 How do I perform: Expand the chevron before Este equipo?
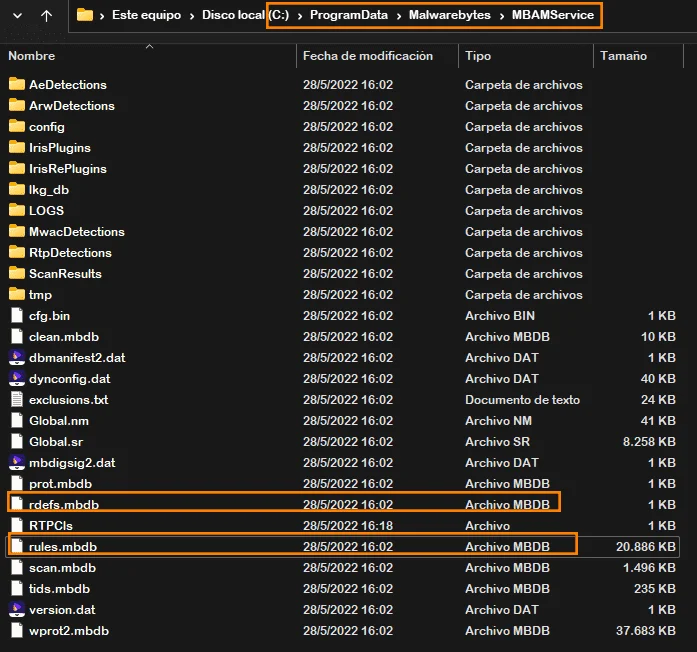click(102, 16)
